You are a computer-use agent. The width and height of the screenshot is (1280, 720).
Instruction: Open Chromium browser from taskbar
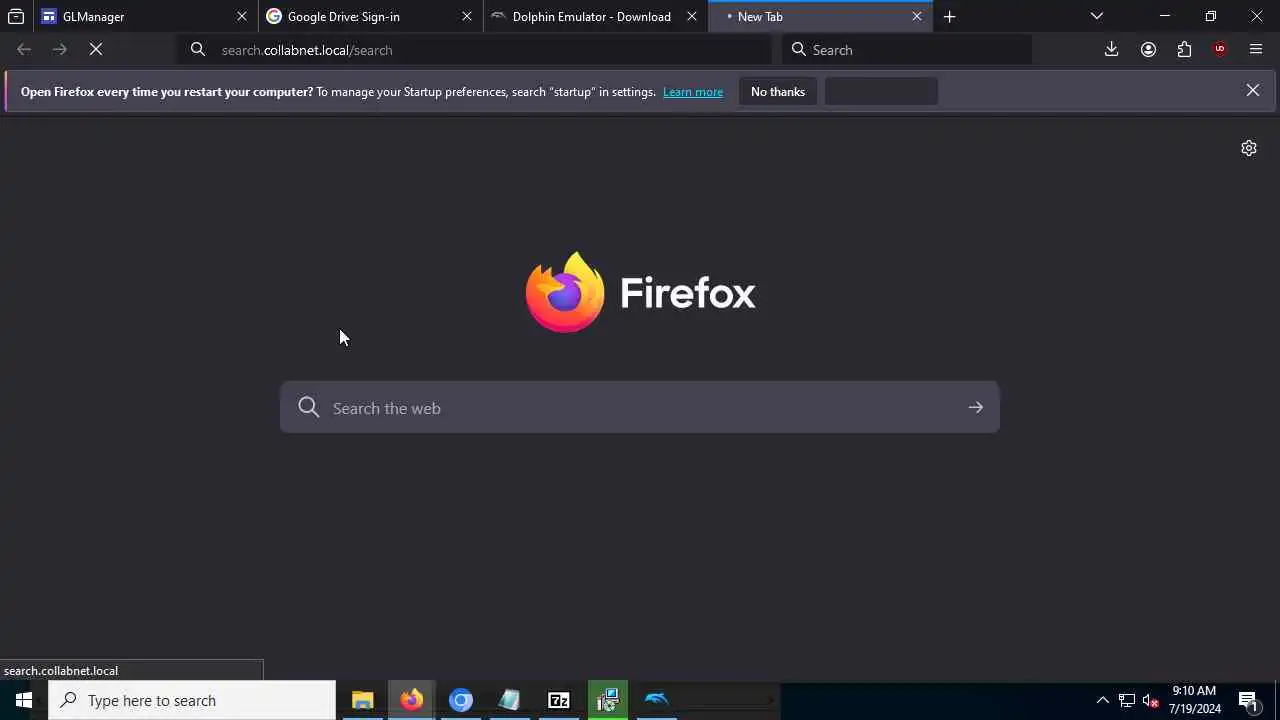coord(460,700)
